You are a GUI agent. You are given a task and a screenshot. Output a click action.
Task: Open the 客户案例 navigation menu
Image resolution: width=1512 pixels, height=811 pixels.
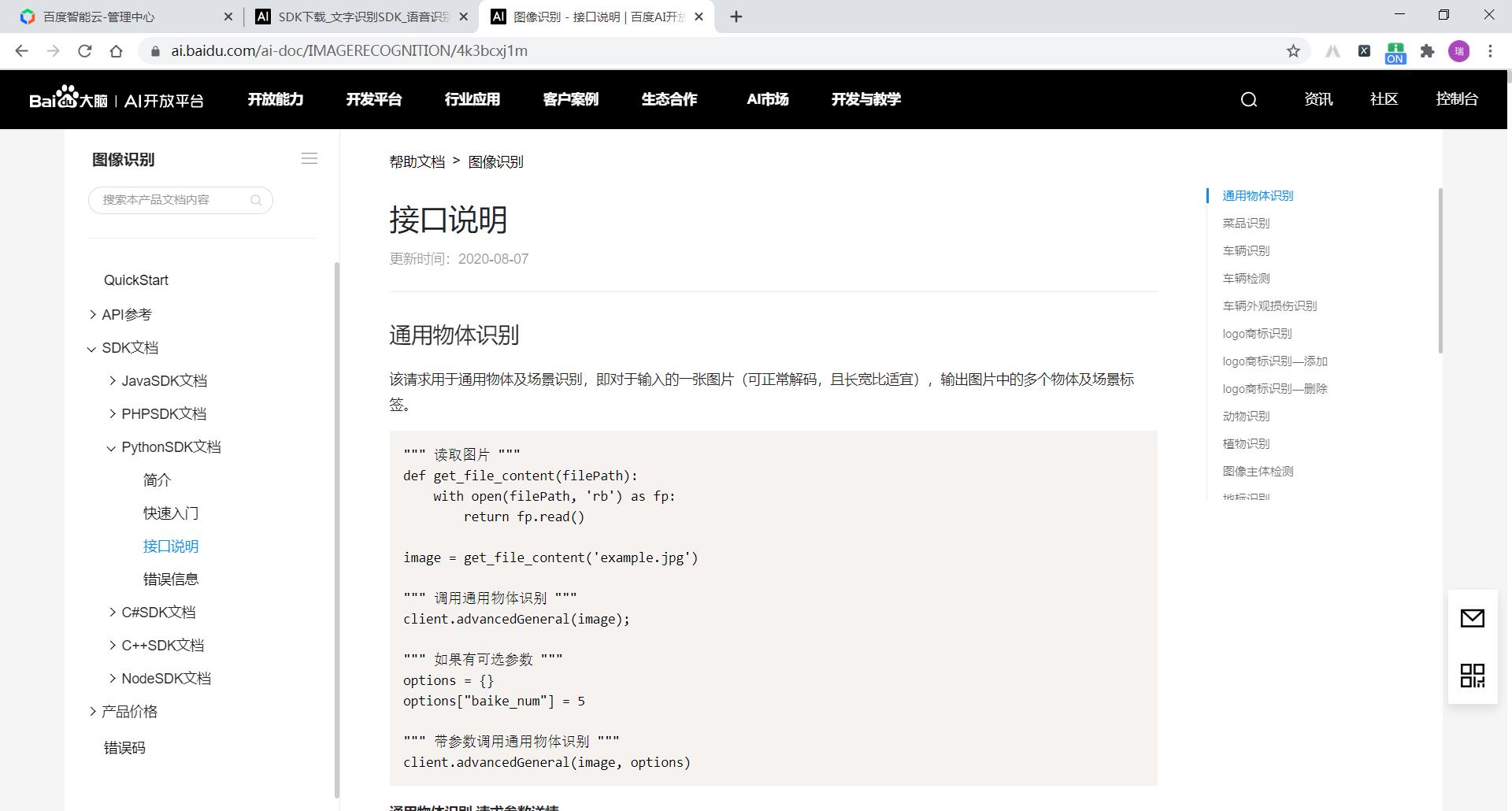(571, 99)
